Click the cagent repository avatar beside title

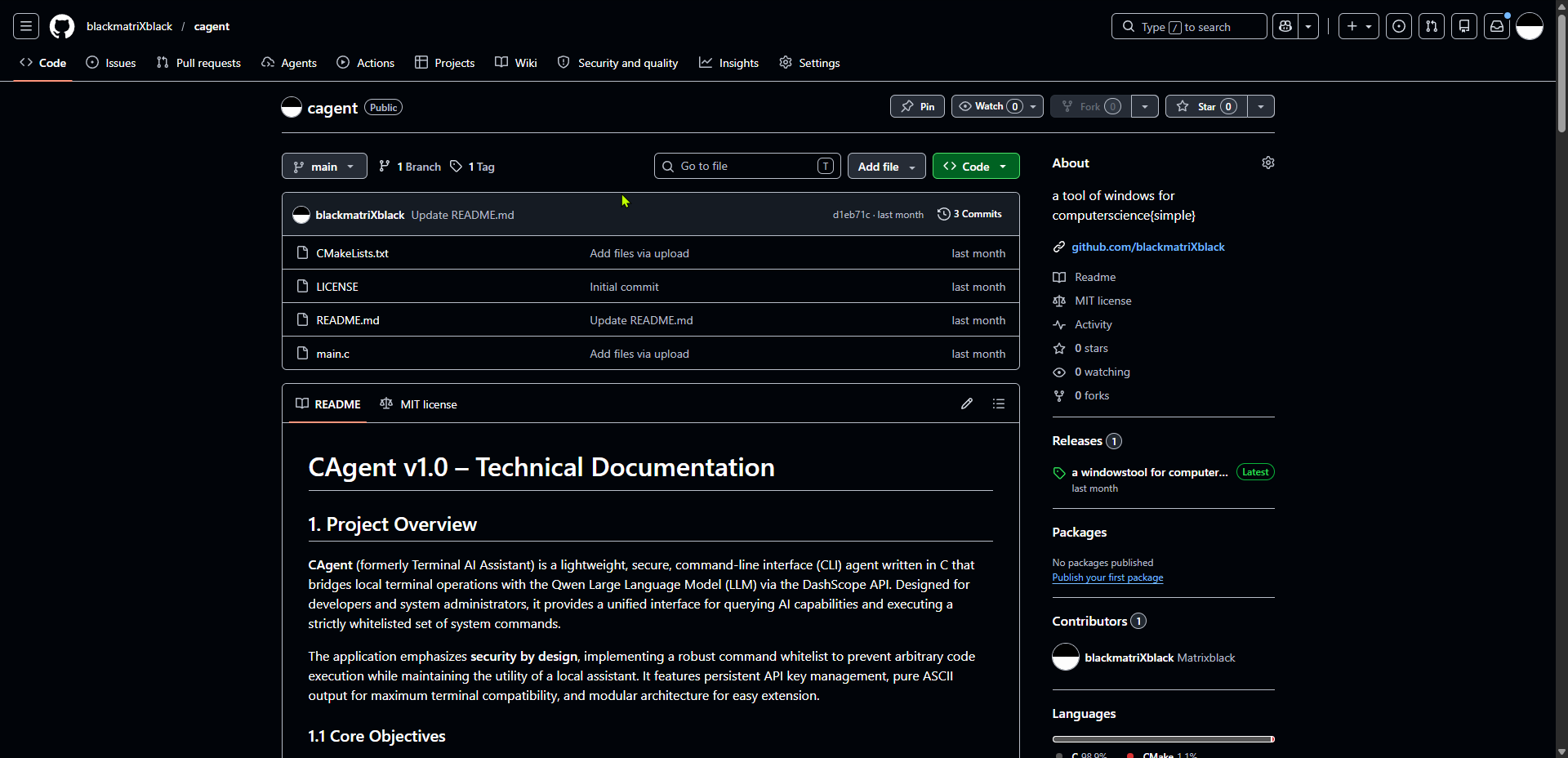[x=292, y=107]
